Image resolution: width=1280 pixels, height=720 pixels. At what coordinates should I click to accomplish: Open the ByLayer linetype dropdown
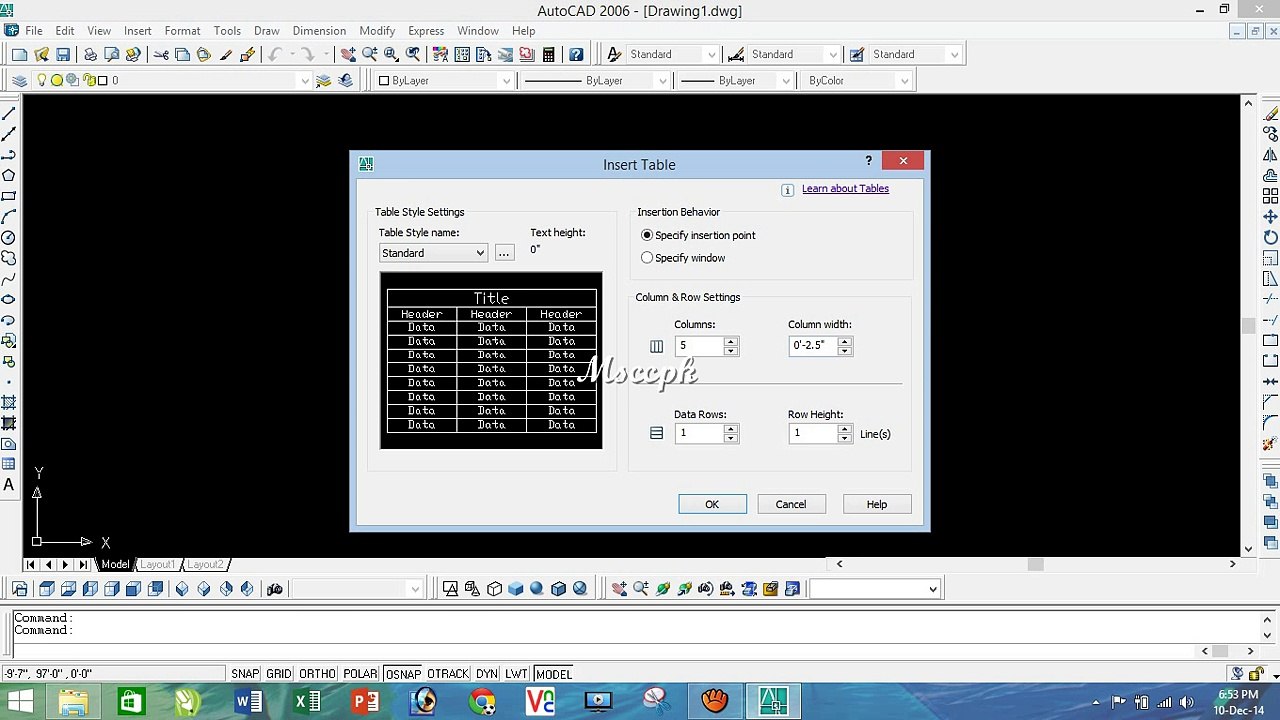[662, 81]
